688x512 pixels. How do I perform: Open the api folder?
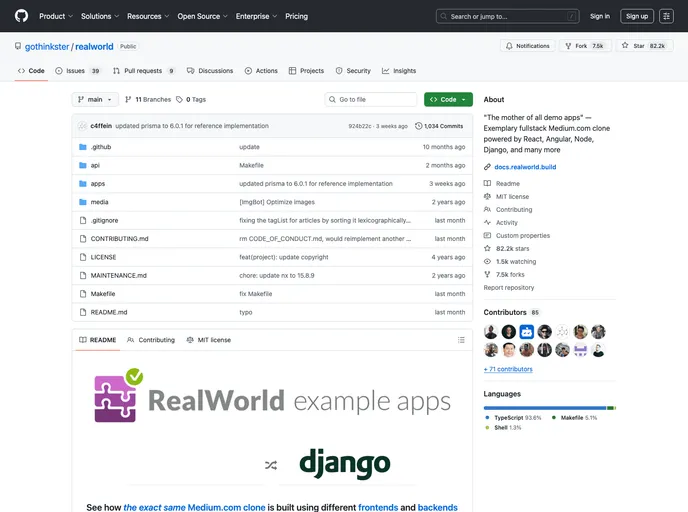(x=95, y=165)
